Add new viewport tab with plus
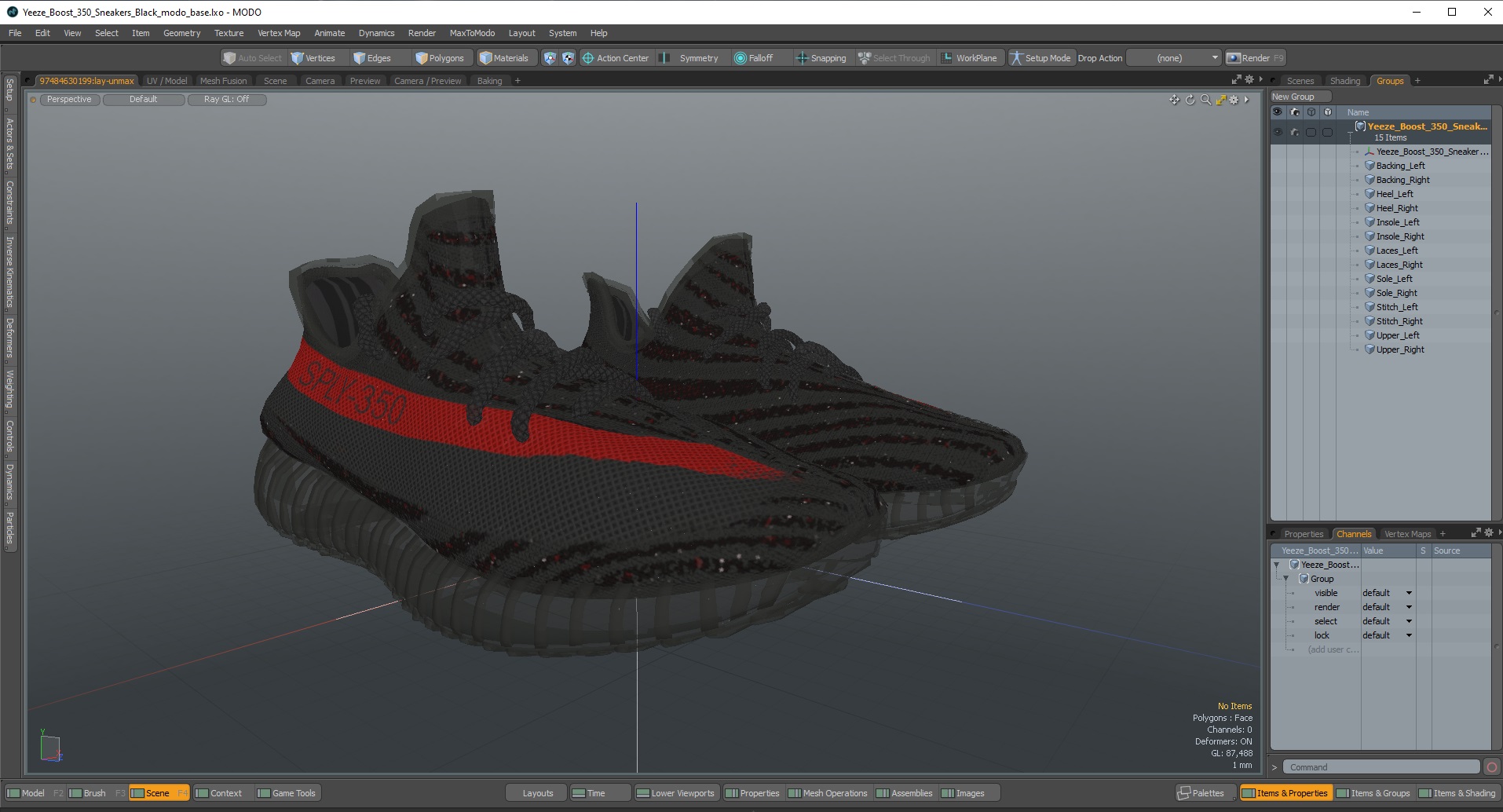This screenshot has height=812, width=1503. click(x=517, y=81)
